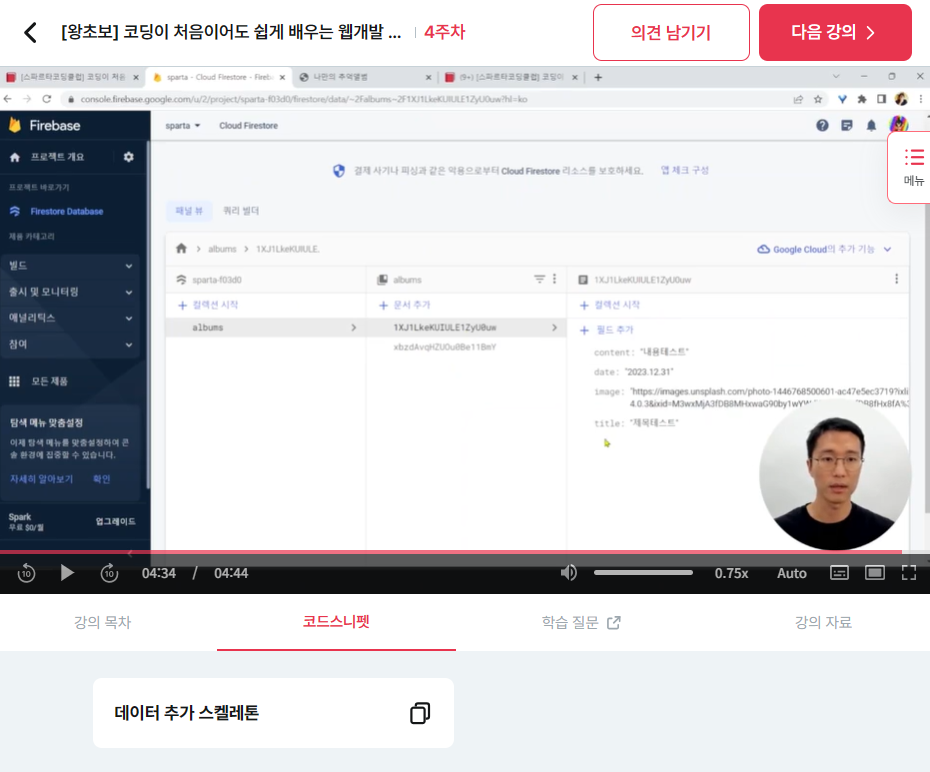Select the 코드스니펫 tab
This screenshot has width=930, height=772.
tap(336, 622)
